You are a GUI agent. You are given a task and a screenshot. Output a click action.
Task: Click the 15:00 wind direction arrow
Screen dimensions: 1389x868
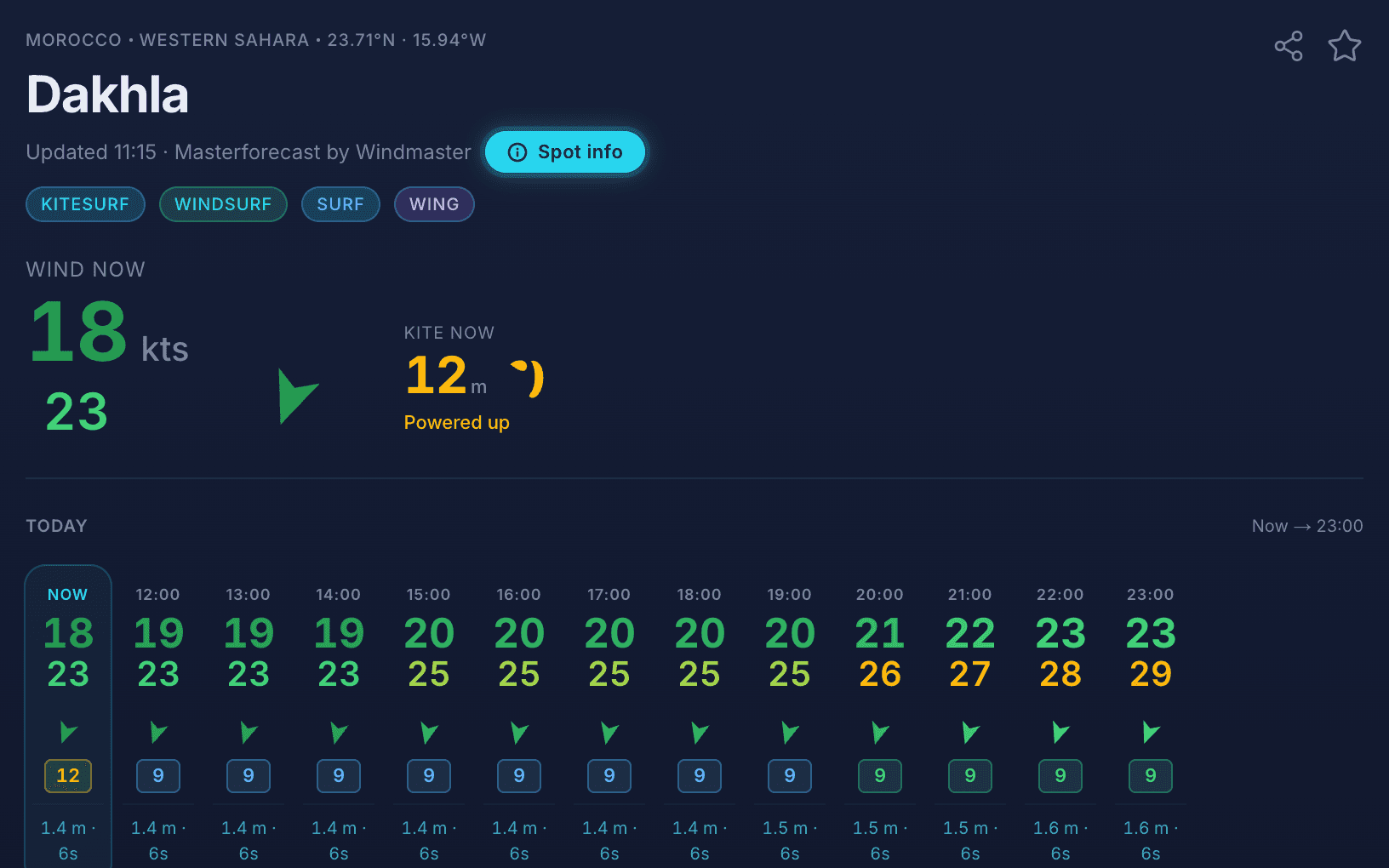[x=429, y=732]
